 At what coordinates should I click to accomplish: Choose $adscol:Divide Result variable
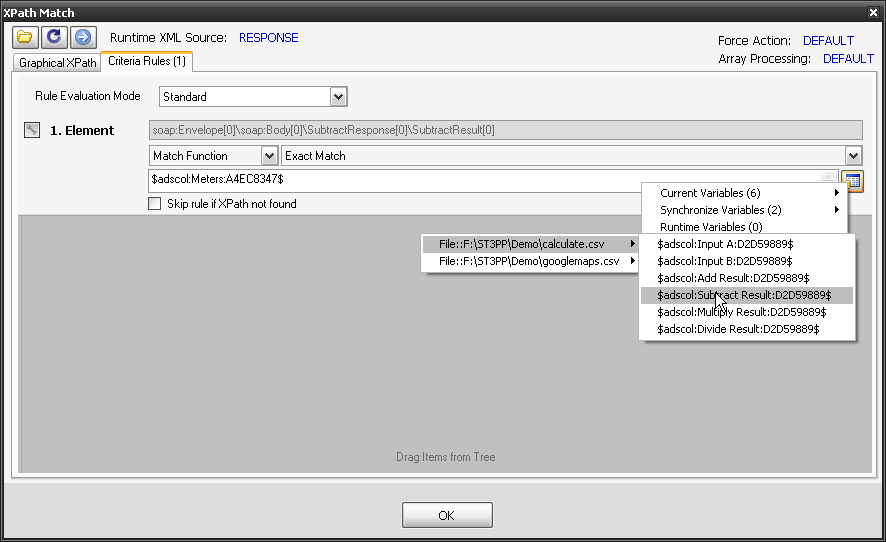(747, 329)
